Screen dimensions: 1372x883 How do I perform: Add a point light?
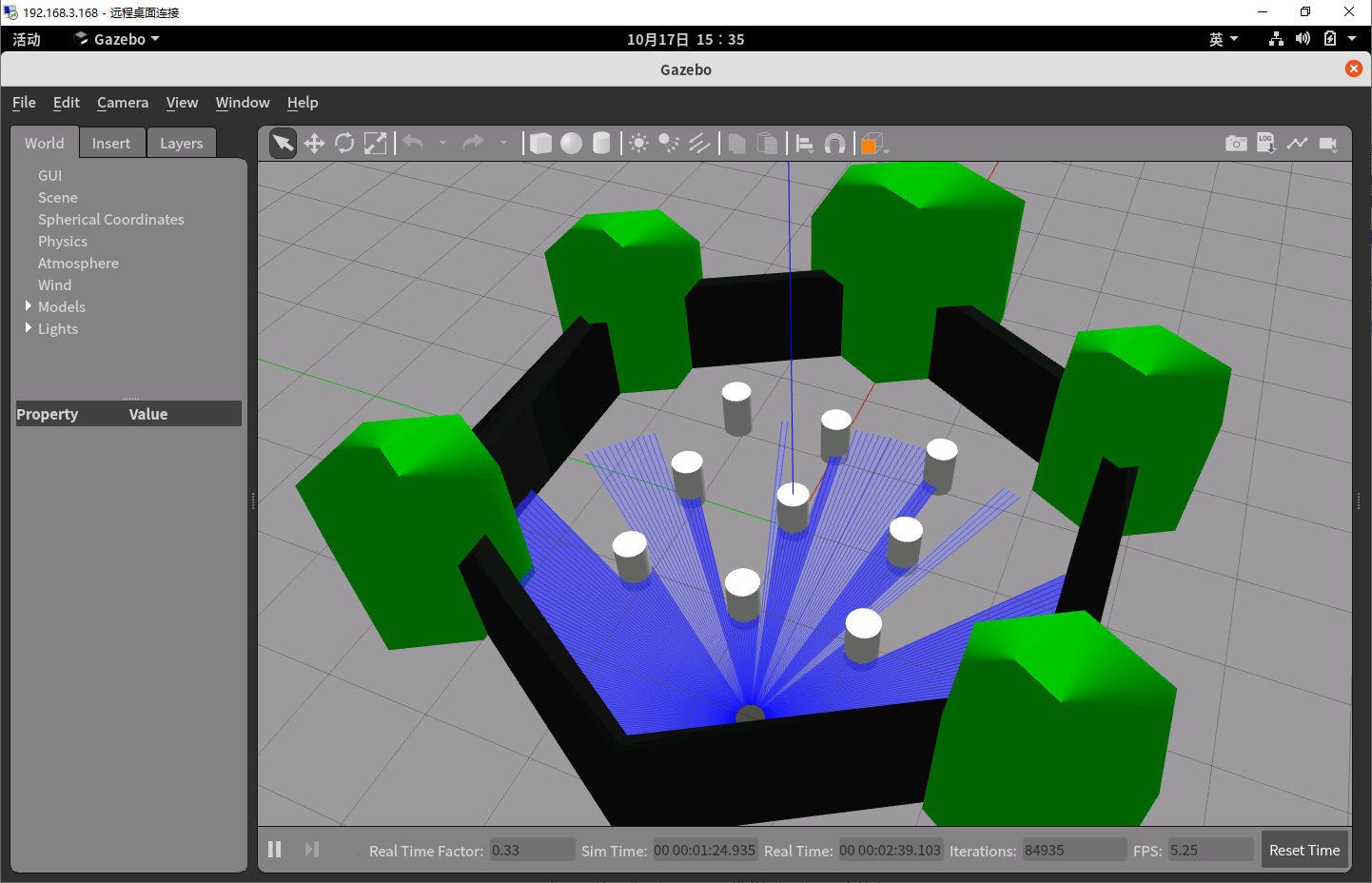(639, 144)
